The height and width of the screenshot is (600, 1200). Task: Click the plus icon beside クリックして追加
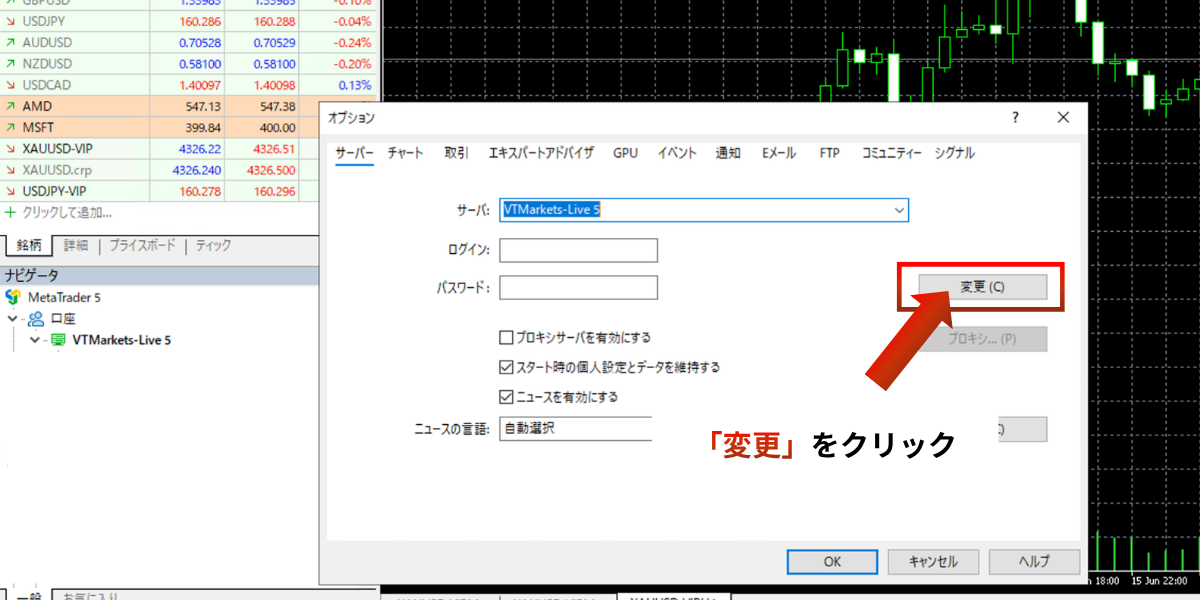click(x=11, y=212)
